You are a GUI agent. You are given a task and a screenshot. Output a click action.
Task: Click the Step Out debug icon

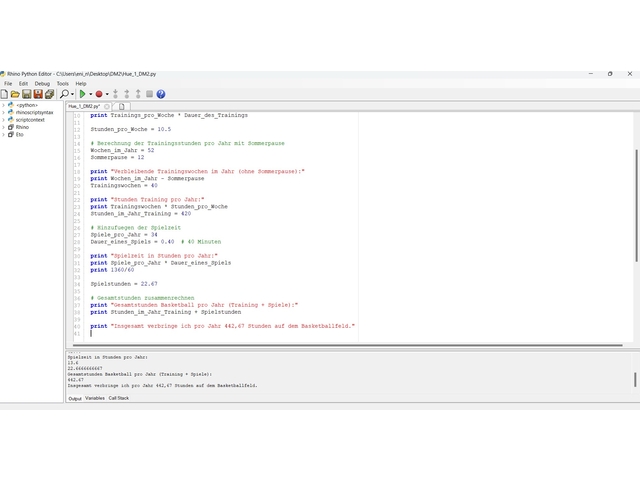coord(138,94)
